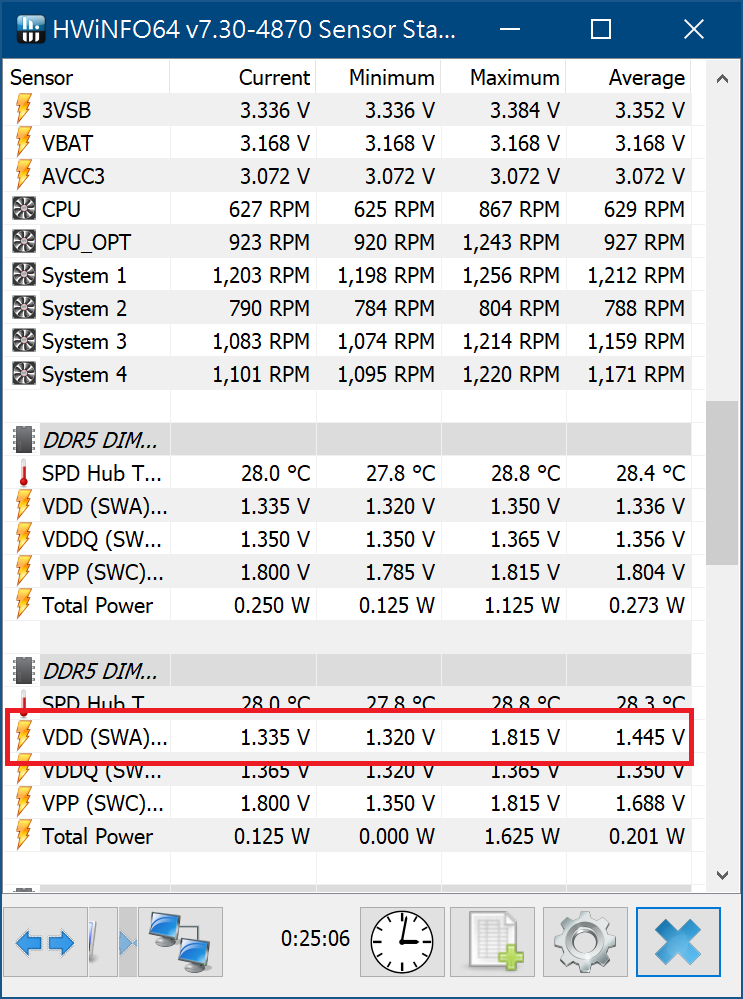Click the lightning icon next to VBAT

[23, 144]
